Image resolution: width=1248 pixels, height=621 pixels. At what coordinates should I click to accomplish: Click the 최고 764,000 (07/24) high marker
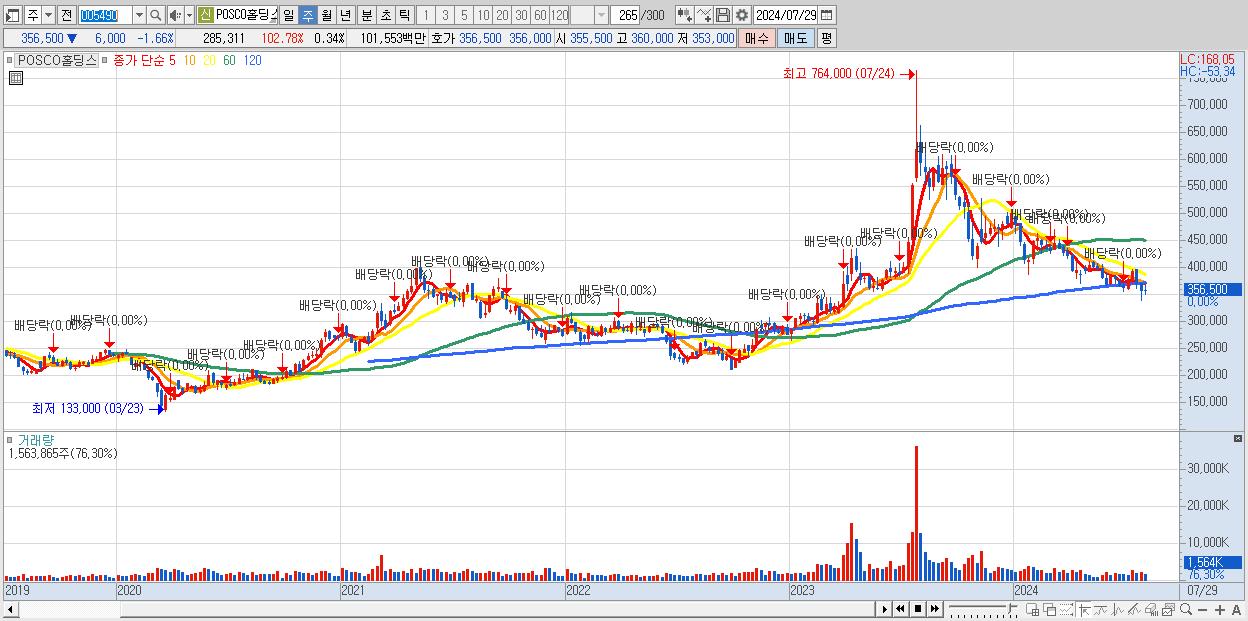(840, 74)
